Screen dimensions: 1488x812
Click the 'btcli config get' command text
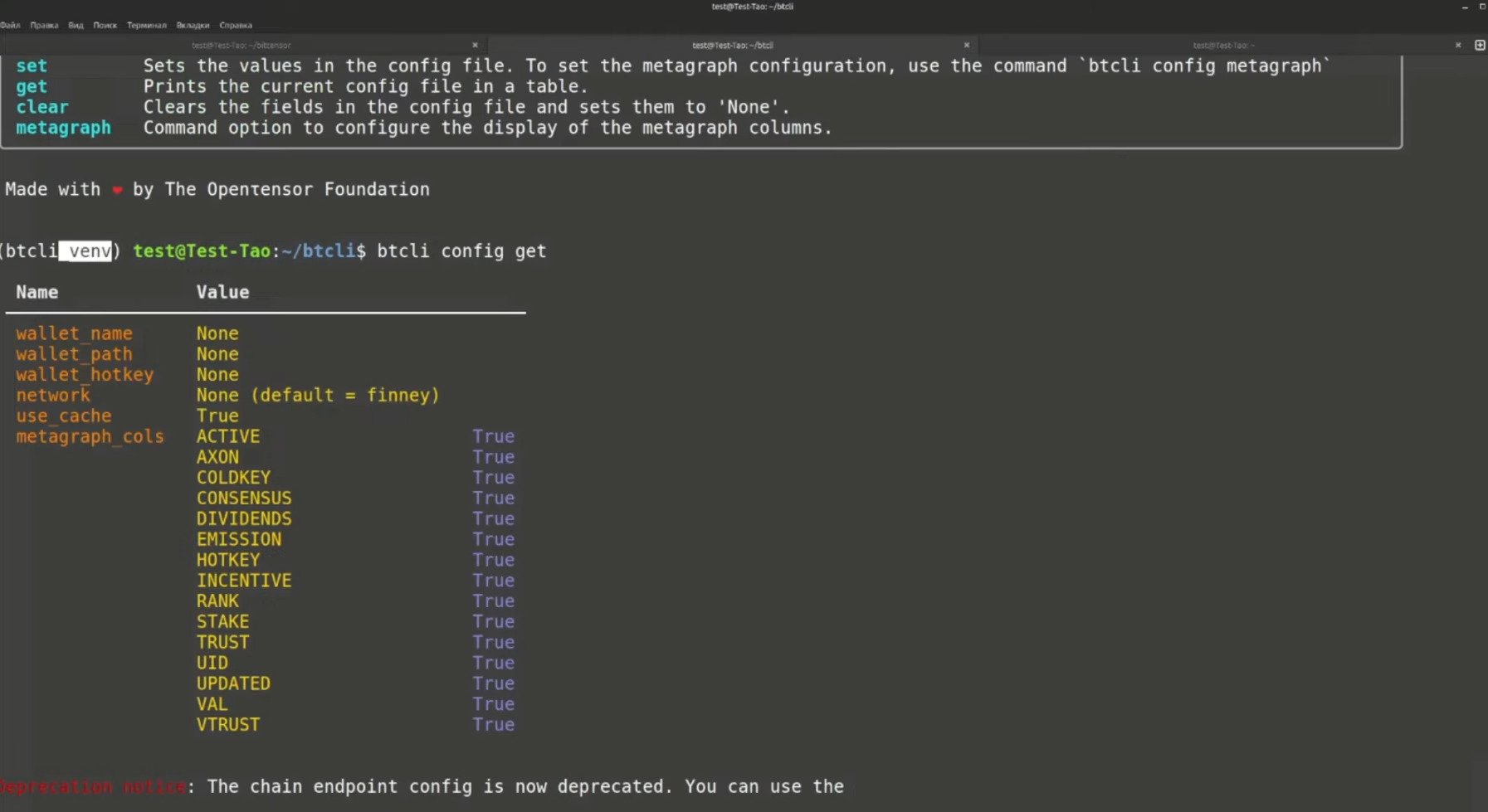click(461, 251)
